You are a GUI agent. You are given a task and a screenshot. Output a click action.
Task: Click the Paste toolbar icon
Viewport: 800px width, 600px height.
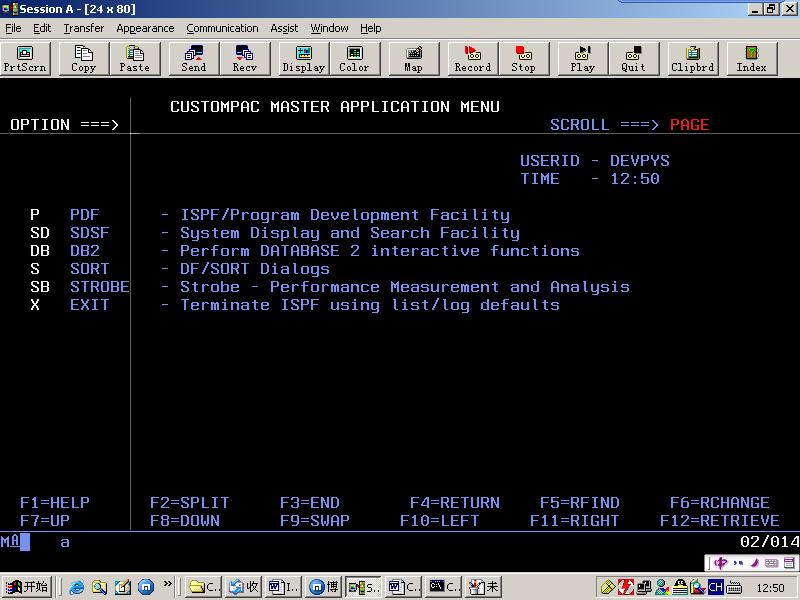click(x=135, y=59)
